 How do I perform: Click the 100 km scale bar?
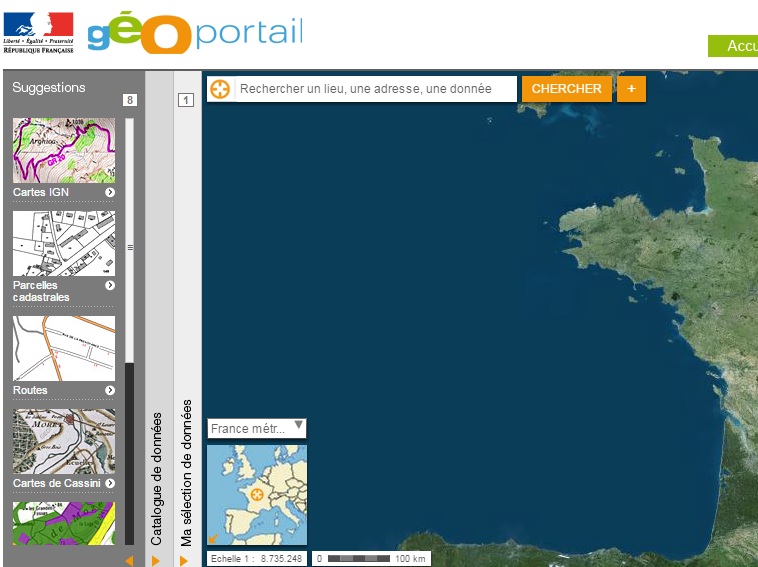tap(371, 559)
